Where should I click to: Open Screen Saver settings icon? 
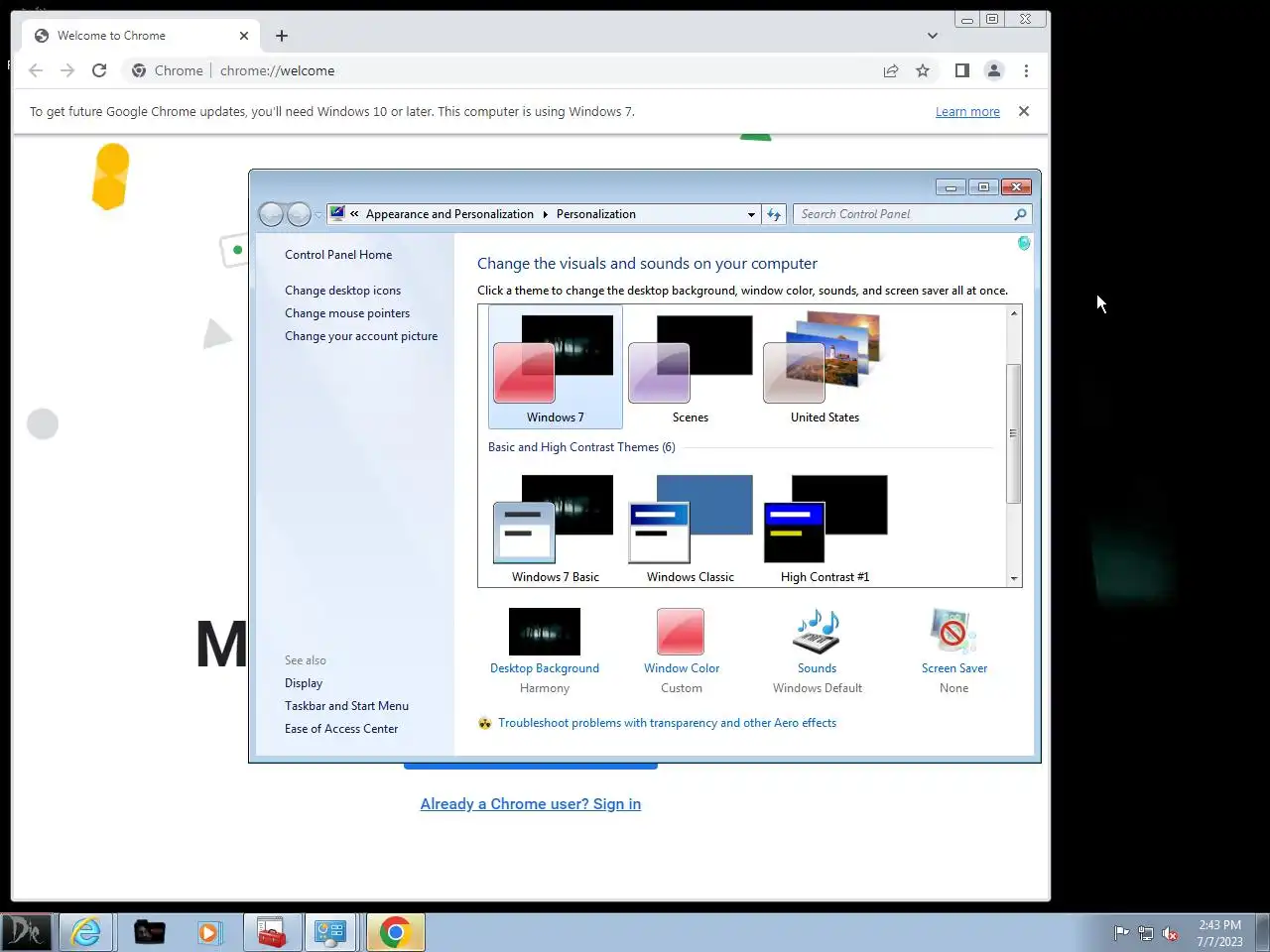point(953,632)
